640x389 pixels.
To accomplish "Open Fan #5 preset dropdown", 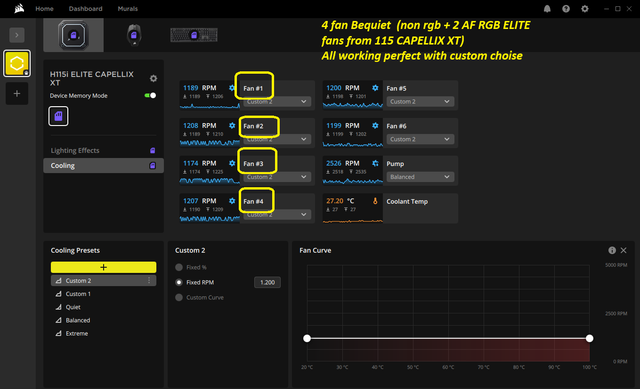I will pyautogui.click(x=420, y=101).
